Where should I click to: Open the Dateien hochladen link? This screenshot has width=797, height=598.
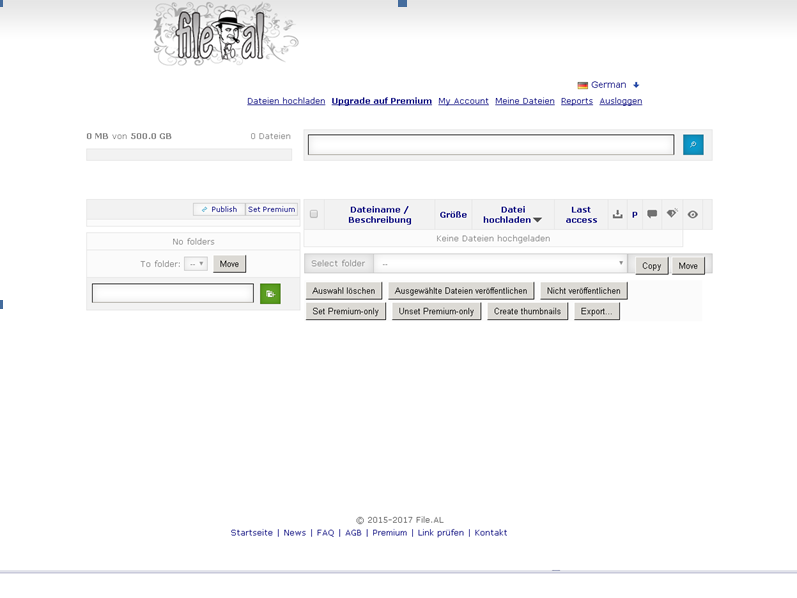pyautogui.click(x=286, y=101)
